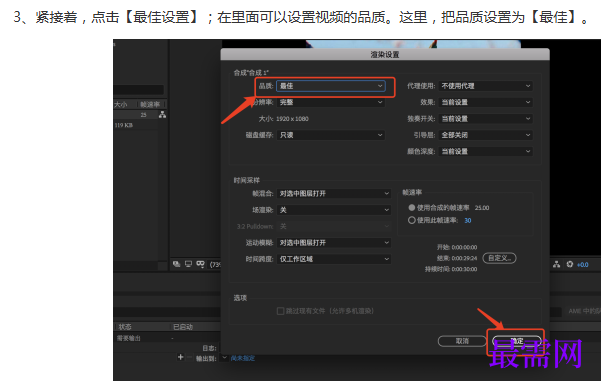
Task: Click the 取消 button
Action: [x=462, y=341]
